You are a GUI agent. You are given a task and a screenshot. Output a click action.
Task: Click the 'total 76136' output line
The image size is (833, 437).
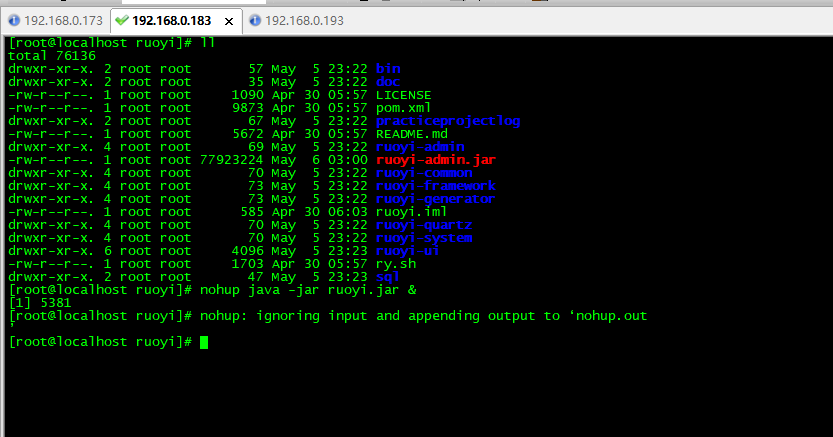pyautogui.click(x=52, y=56)
